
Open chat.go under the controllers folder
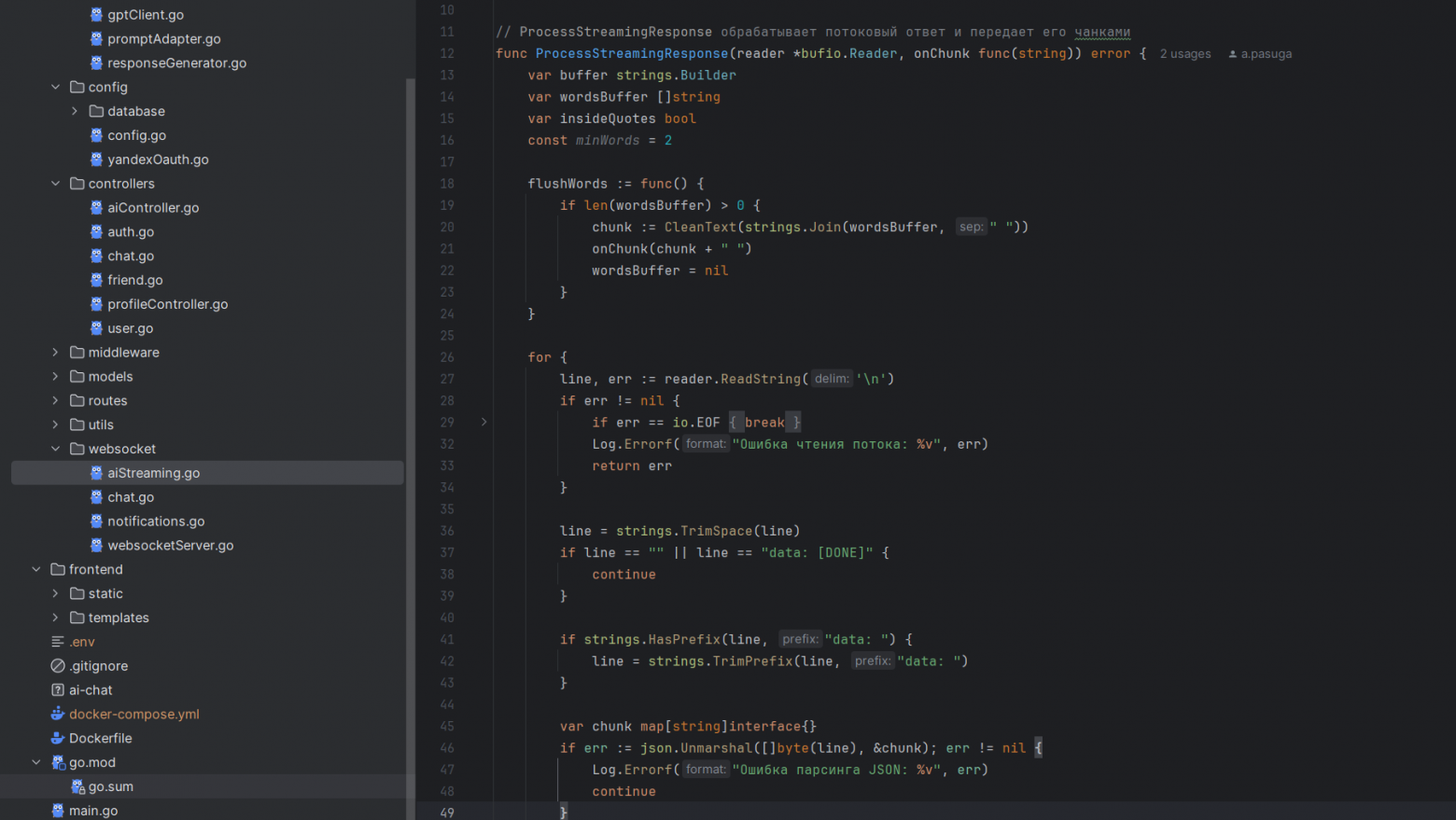pos(131,256)
